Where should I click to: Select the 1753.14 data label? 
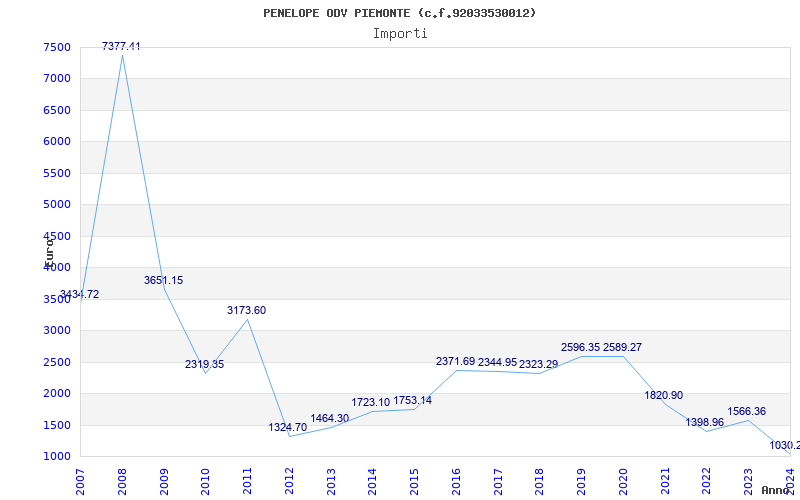412,400
